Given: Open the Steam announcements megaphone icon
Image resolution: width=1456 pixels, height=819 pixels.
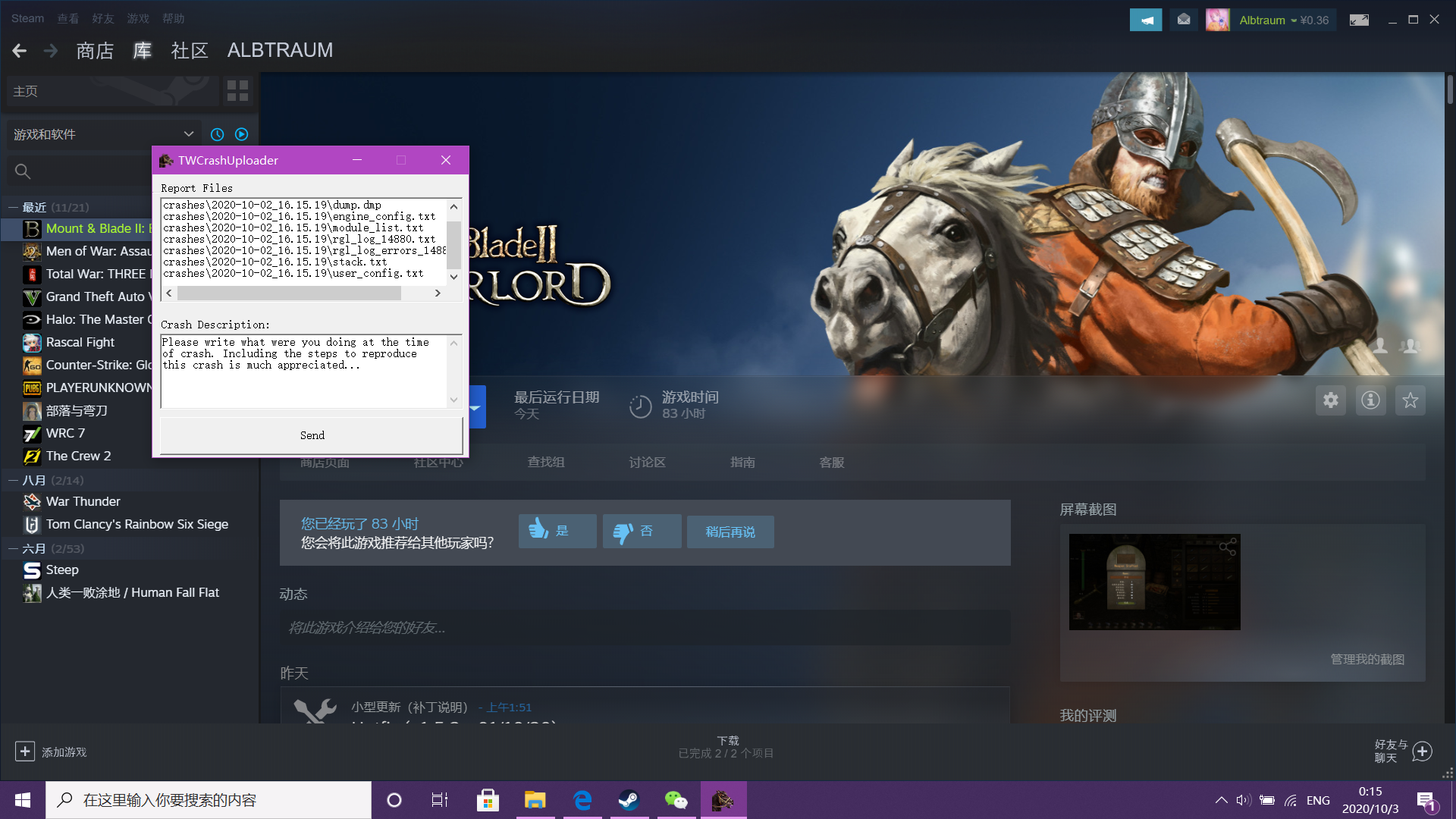Looking at the screenshot, I should click(1145, 20).
